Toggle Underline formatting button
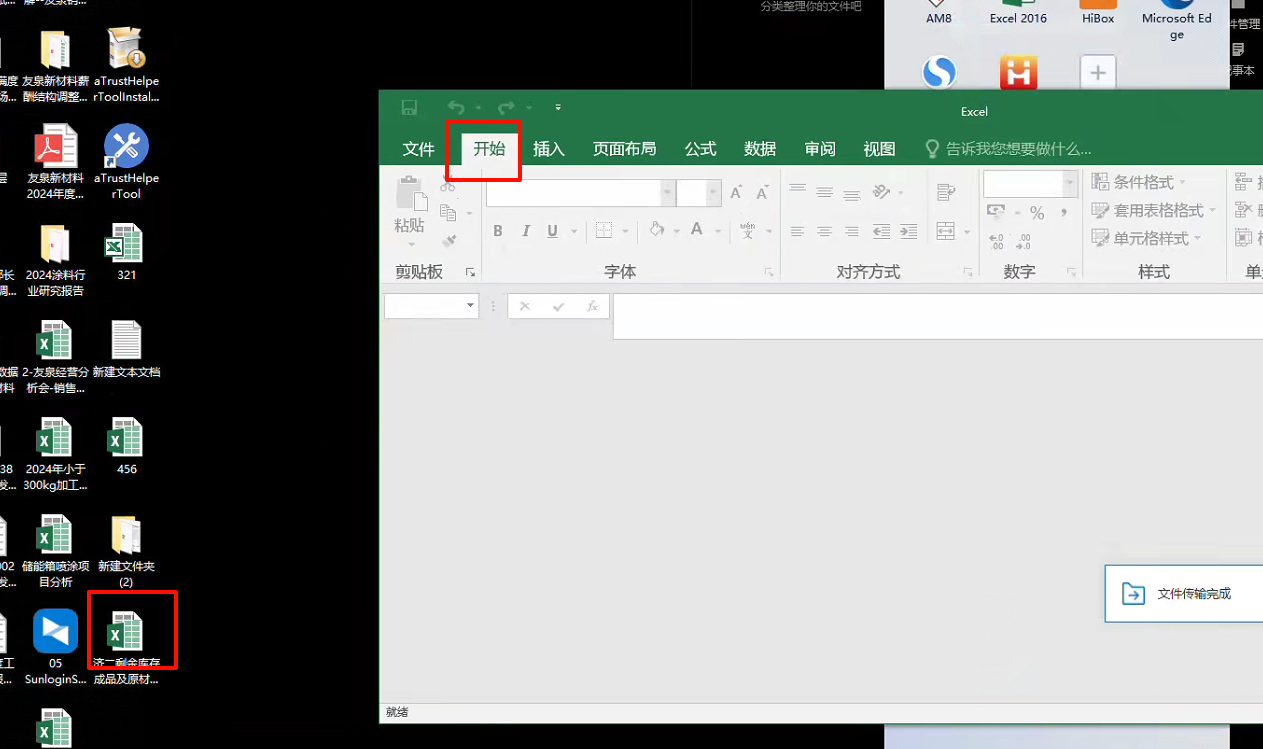 click(552, 231)
